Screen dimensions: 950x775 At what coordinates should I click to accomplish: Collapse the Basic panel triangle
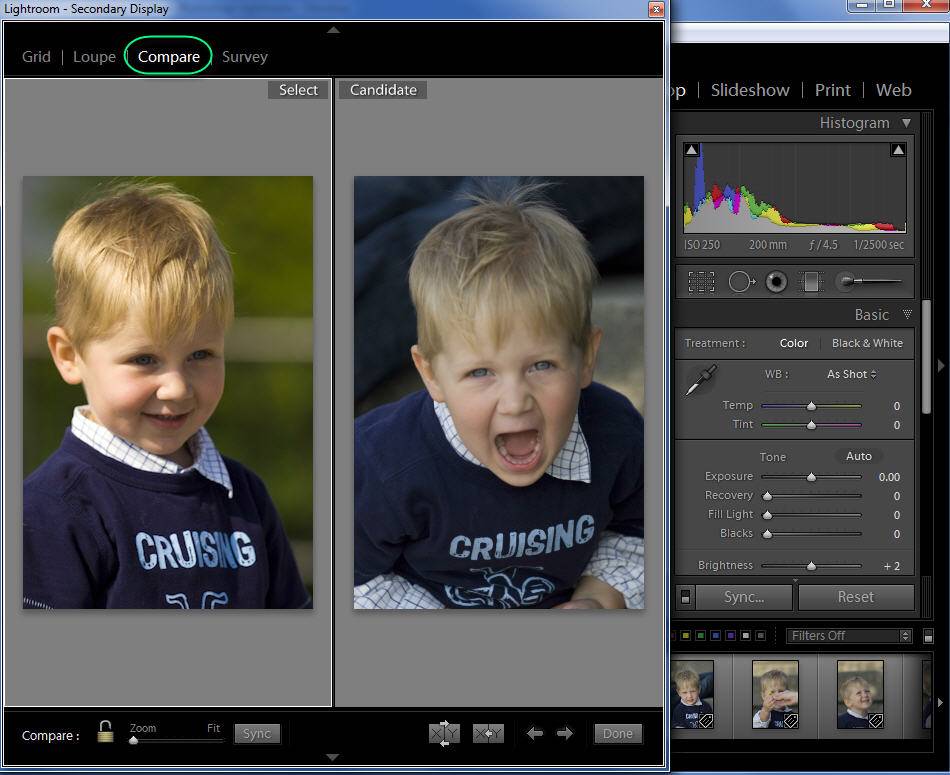point(907,314)
